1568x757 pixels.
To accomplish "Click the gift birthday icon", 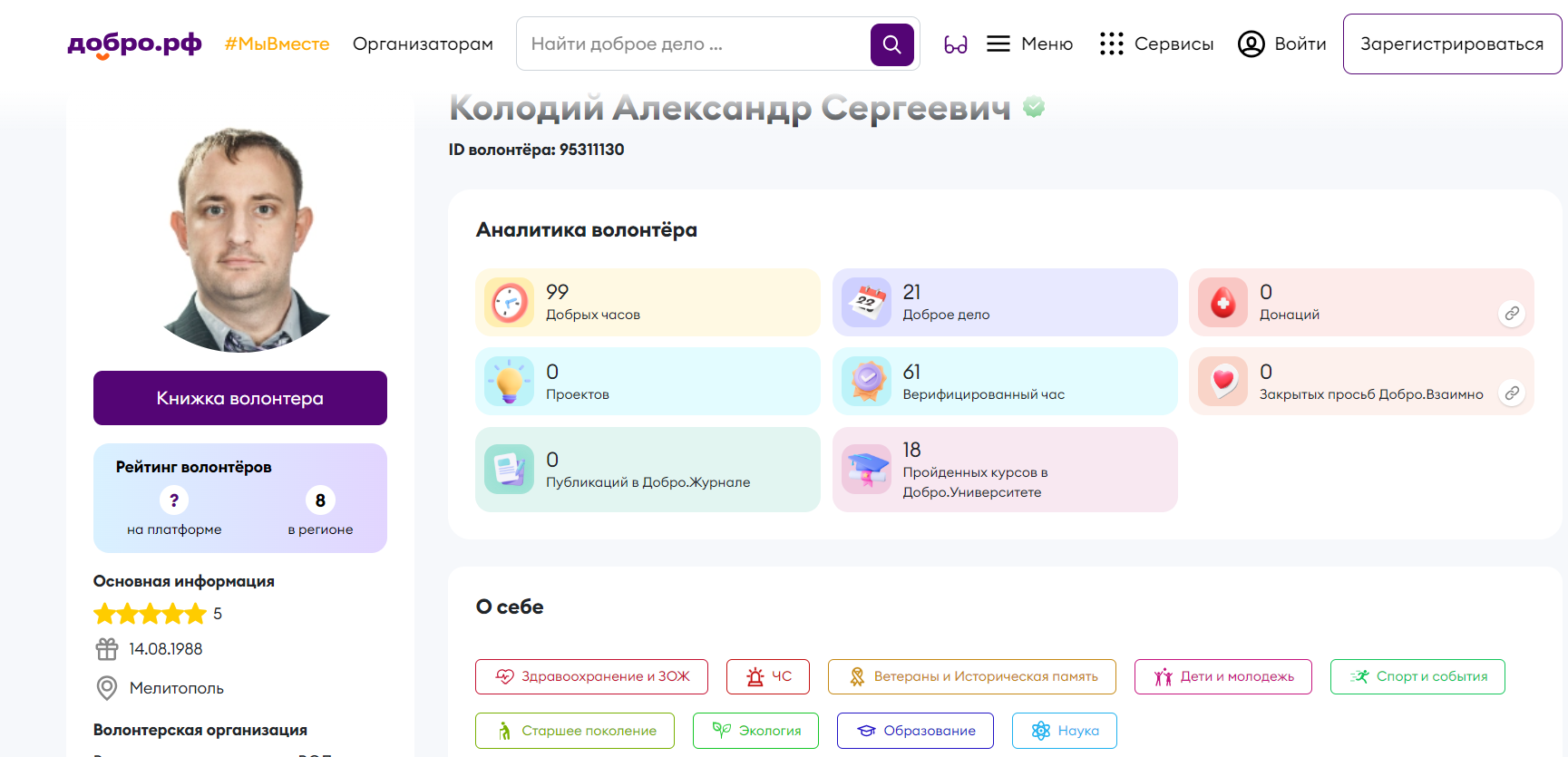I will tap(107, 649).
